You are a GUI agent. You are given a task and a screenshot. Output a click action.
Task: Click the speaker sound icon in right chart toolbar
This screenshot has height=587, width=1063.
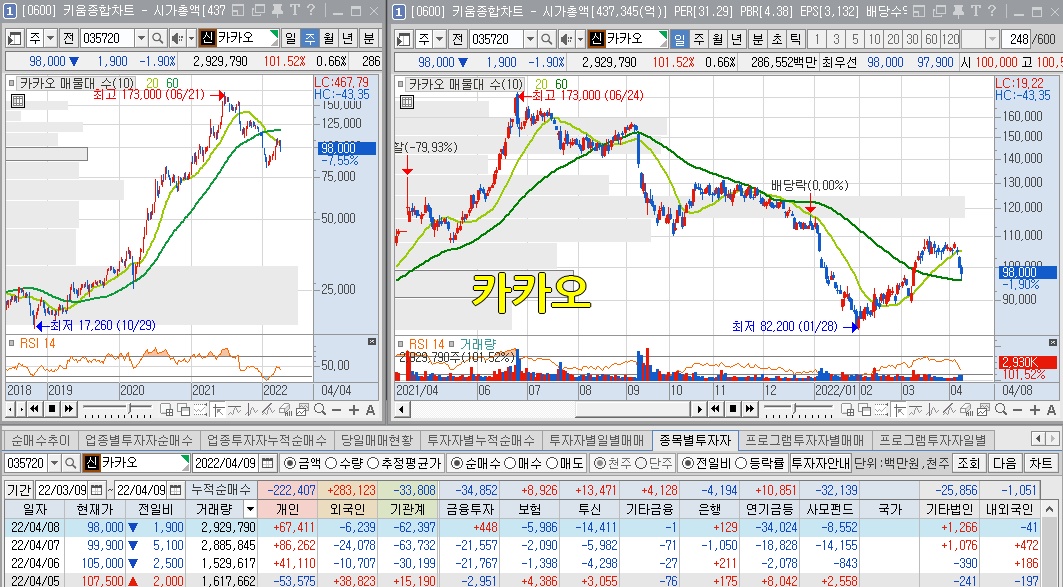point(565,39)
